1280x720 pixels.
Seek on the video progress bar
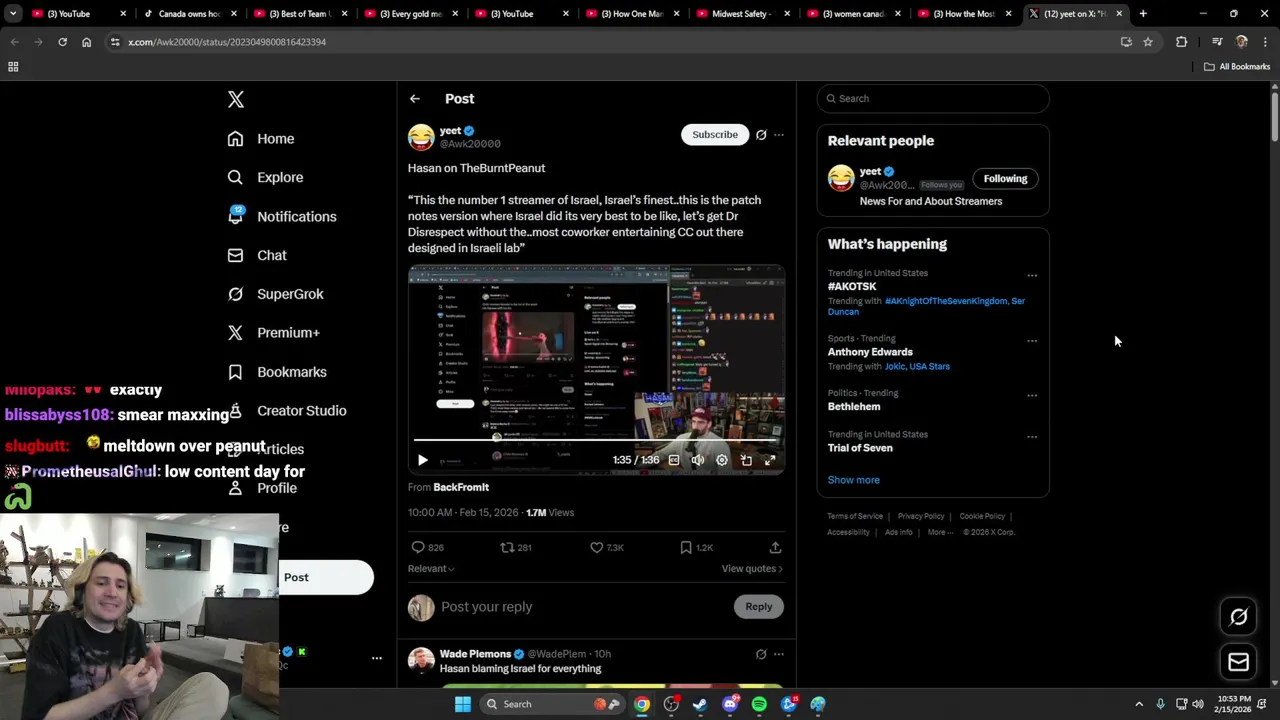(596, 440)
